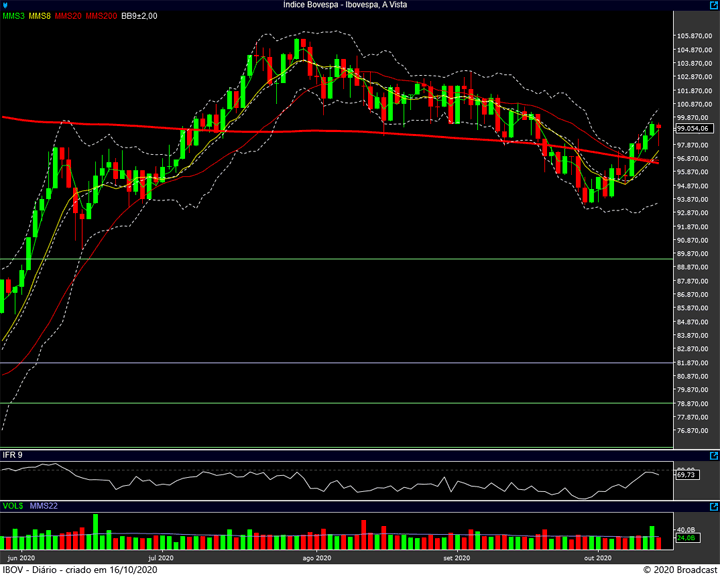Click the MMS200 moving average label
This screenshot has width=720, height=575.
point(100,17)
